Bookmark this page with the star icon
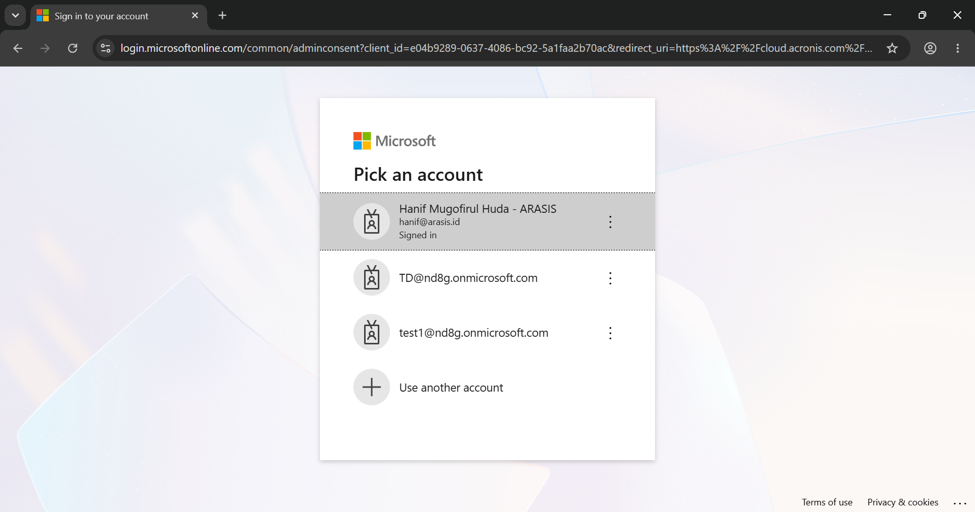 coord(892,48)
